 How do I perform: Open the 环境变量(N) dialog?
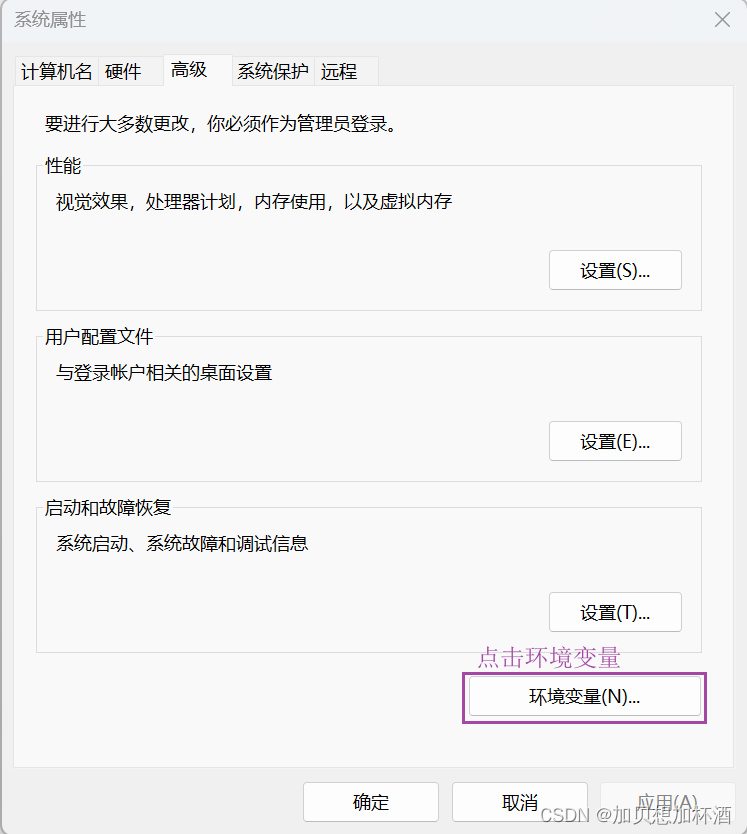(x=584, y=697)
